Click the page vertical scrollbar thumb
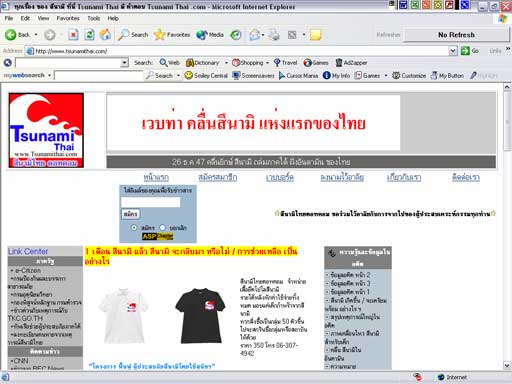 pyautogui.click(x=507, y=121)
